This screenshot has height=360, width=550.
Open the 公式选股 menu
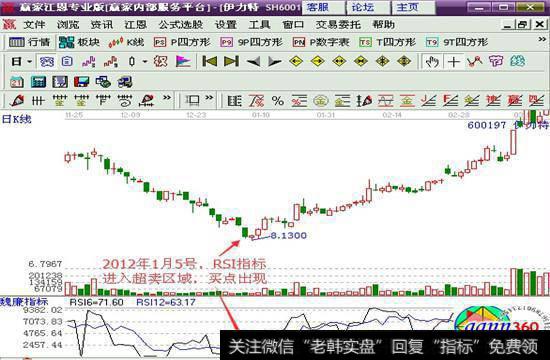(x=180, y=25)
